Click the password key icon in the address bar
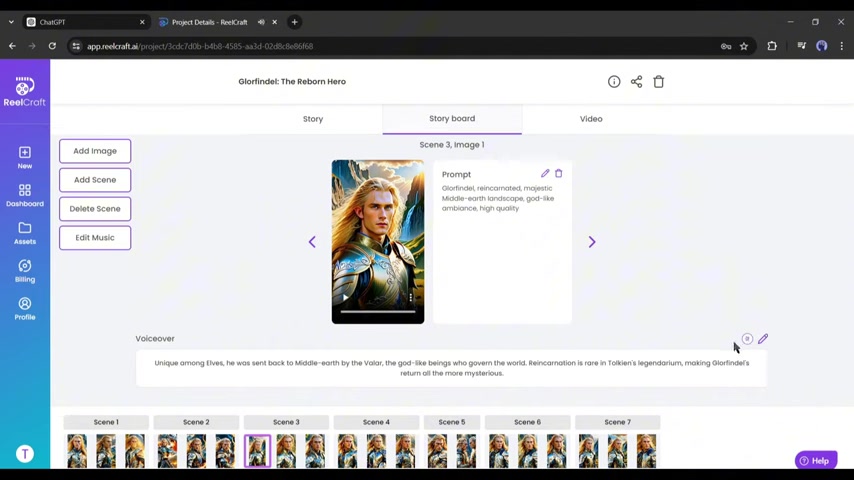This screenshot has width=854, height=480. [726, 46]
